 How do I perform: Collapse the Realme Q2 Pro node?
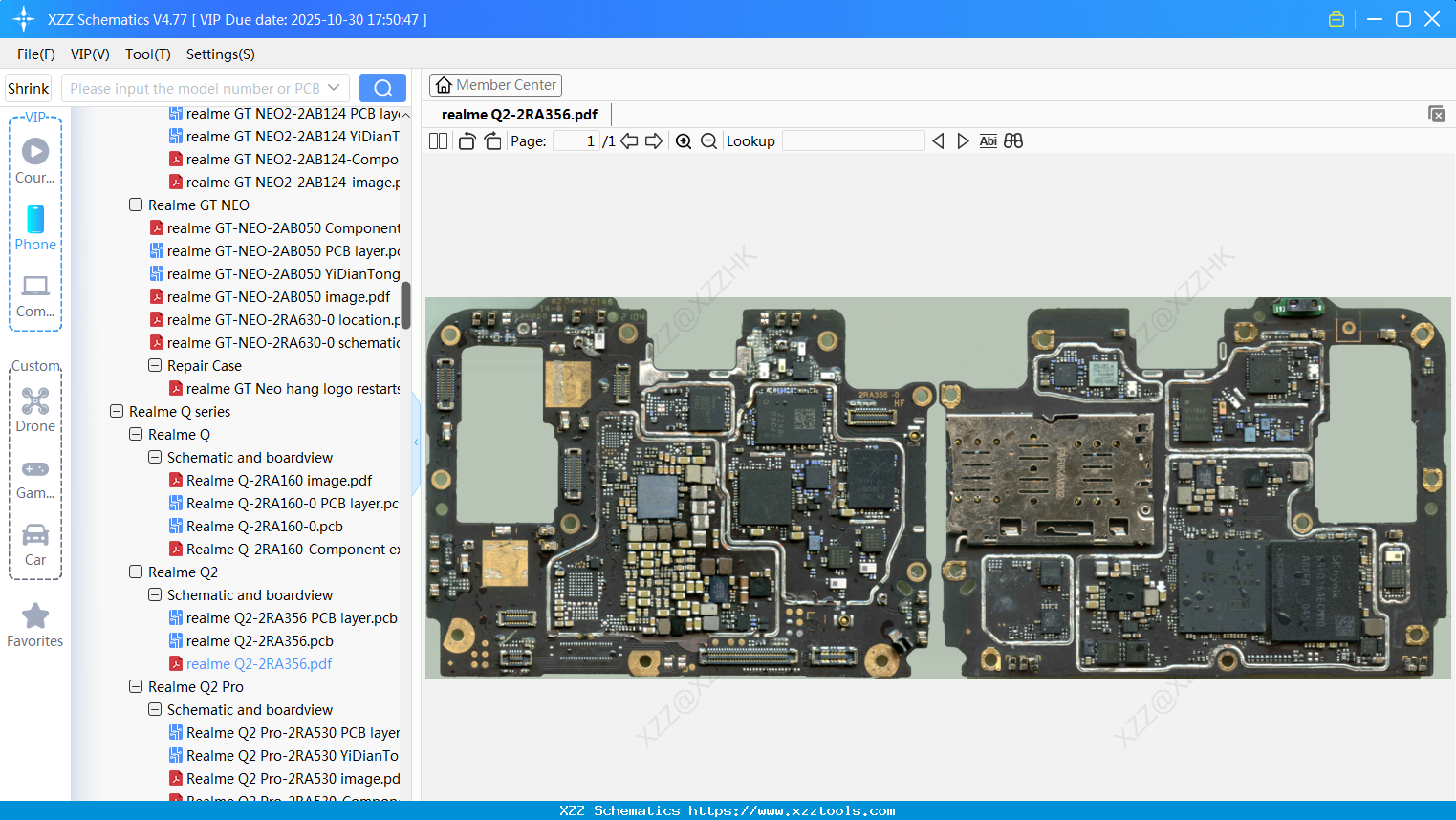[136, 687]
